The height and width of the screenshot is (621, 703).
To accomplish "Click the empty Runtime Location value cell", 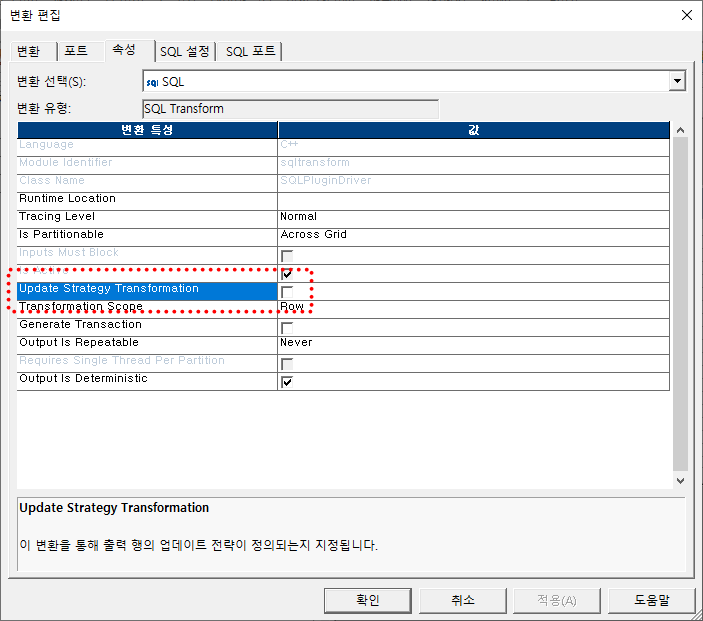I will coord(473,202).
